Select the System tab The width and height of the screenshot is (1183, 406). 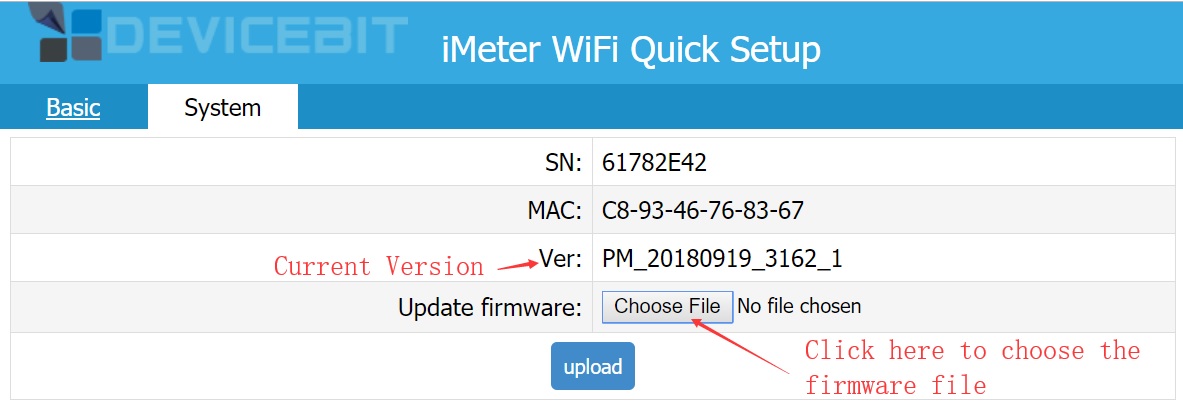222,108
